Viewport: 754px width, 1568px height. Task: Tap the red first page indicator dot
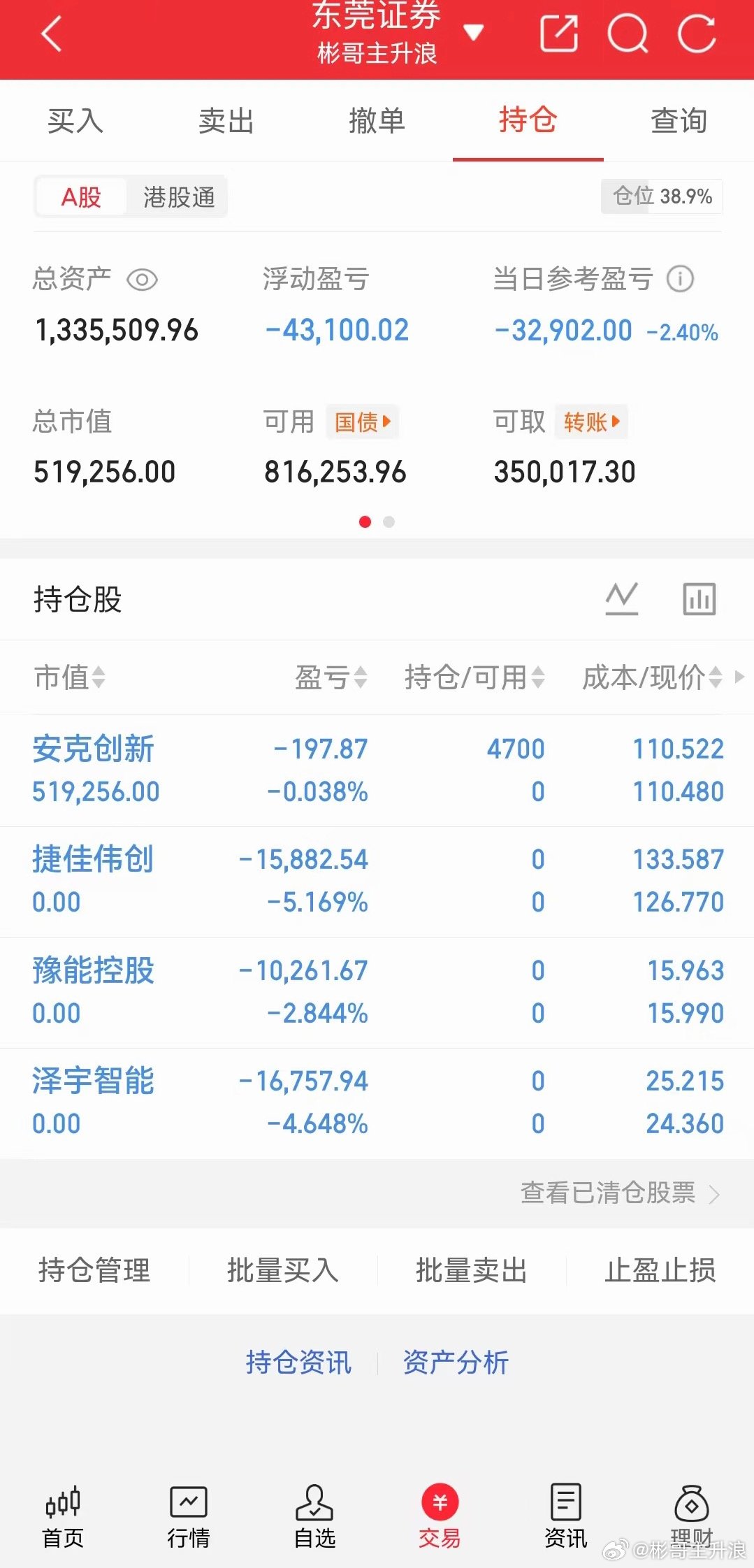365,522
